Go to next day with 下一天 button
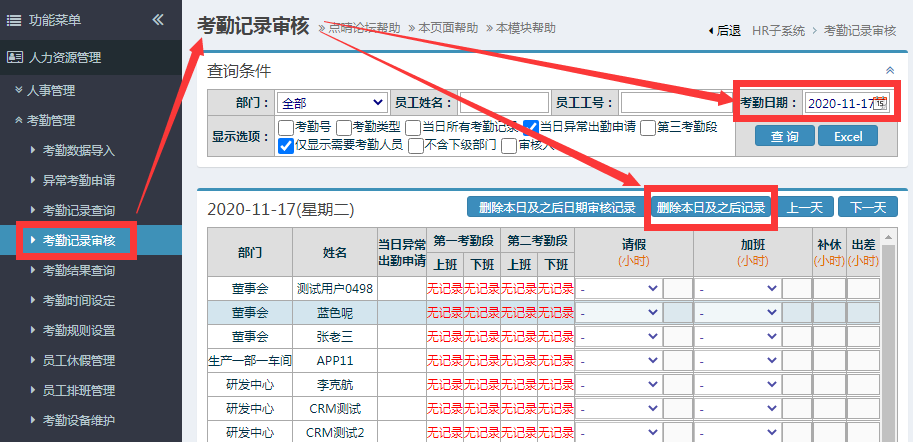Viewport: 913px width, 442px height. 867,207
